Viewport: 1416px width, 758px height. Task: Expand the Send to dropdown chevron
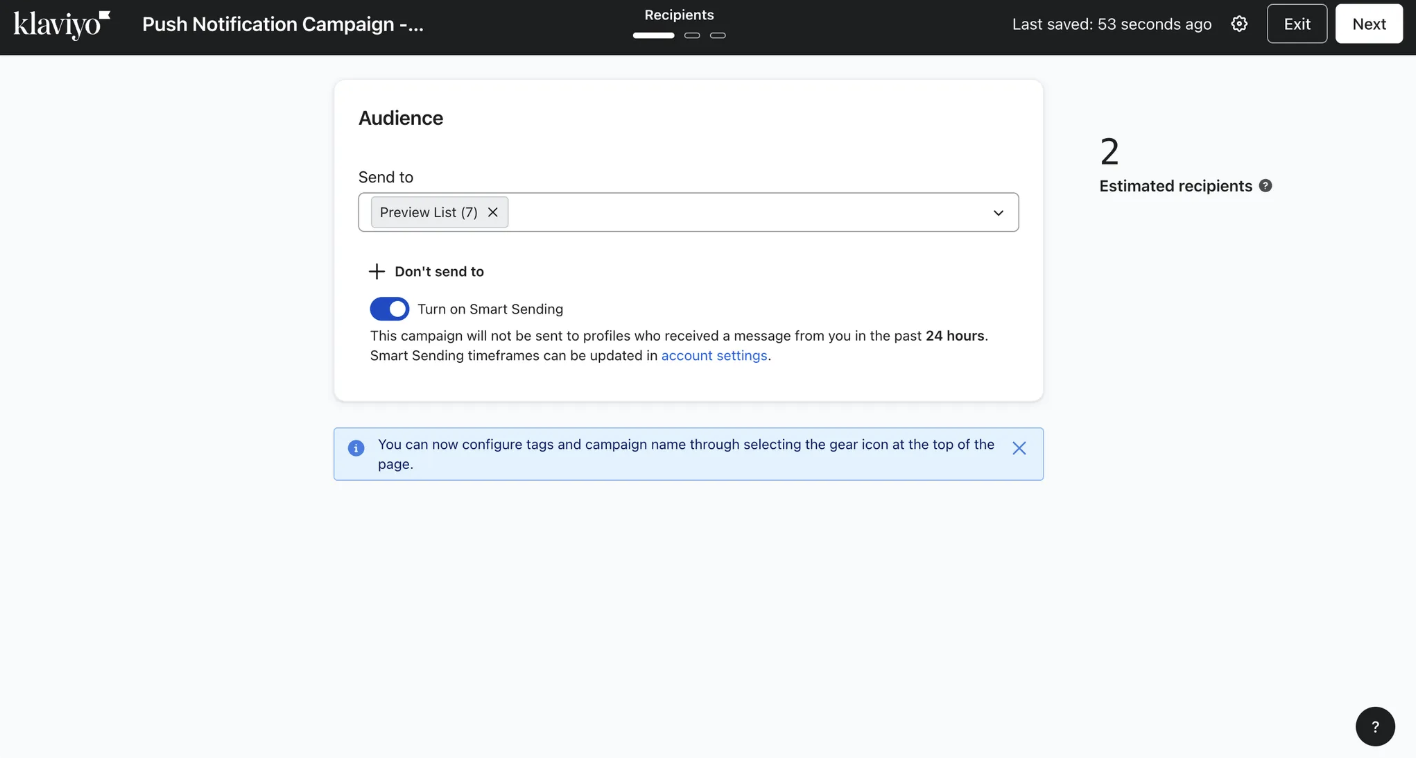[x=998, y=213]
